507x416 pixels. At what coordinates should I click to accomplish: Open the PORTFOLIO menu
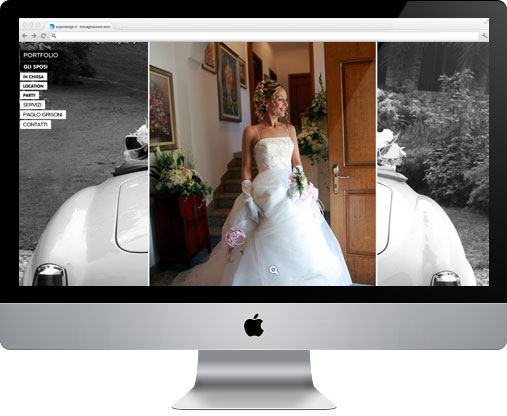(x=41, y=55)
